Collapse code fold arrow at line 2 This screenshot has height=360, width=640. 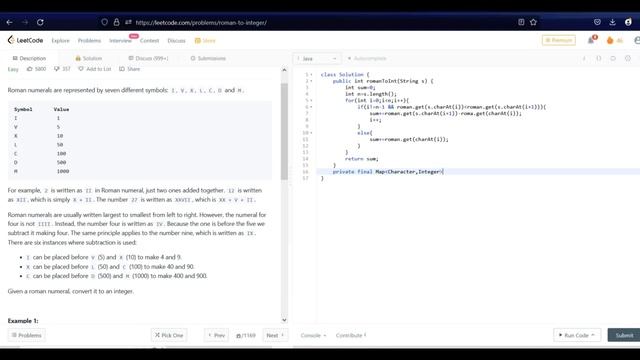(311, 81)
